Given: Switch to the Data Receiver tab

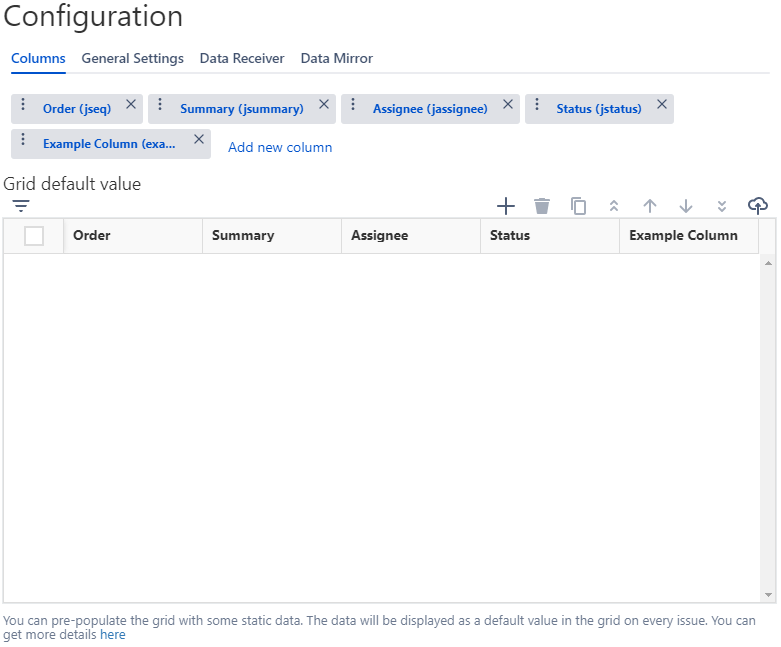Looking at the screenshot, I should 242,59.
